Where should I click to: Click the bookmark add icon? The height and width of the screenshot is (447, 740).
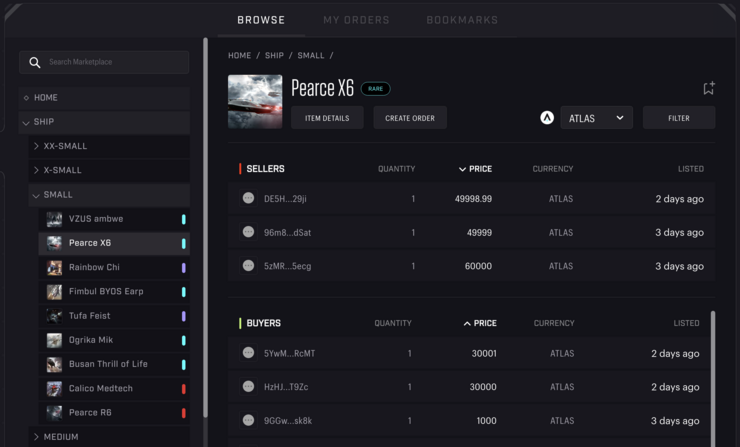(x=708, y=88)
